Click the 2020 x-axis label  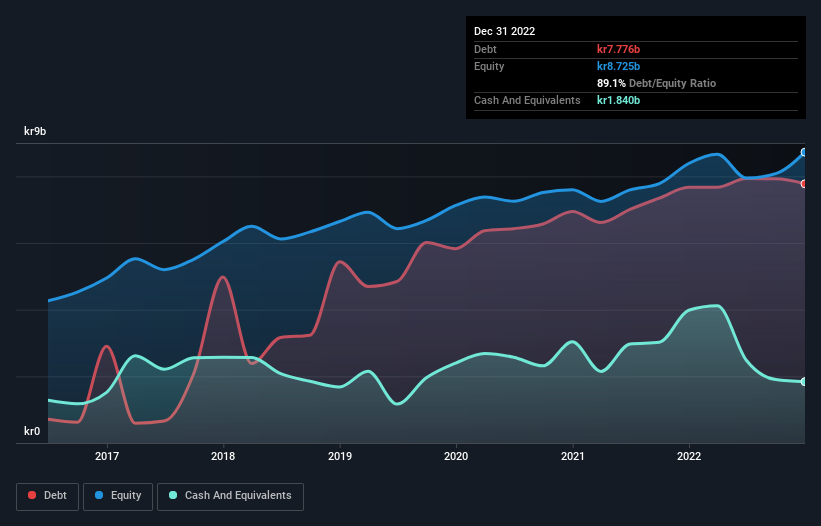tap(456, 456)
